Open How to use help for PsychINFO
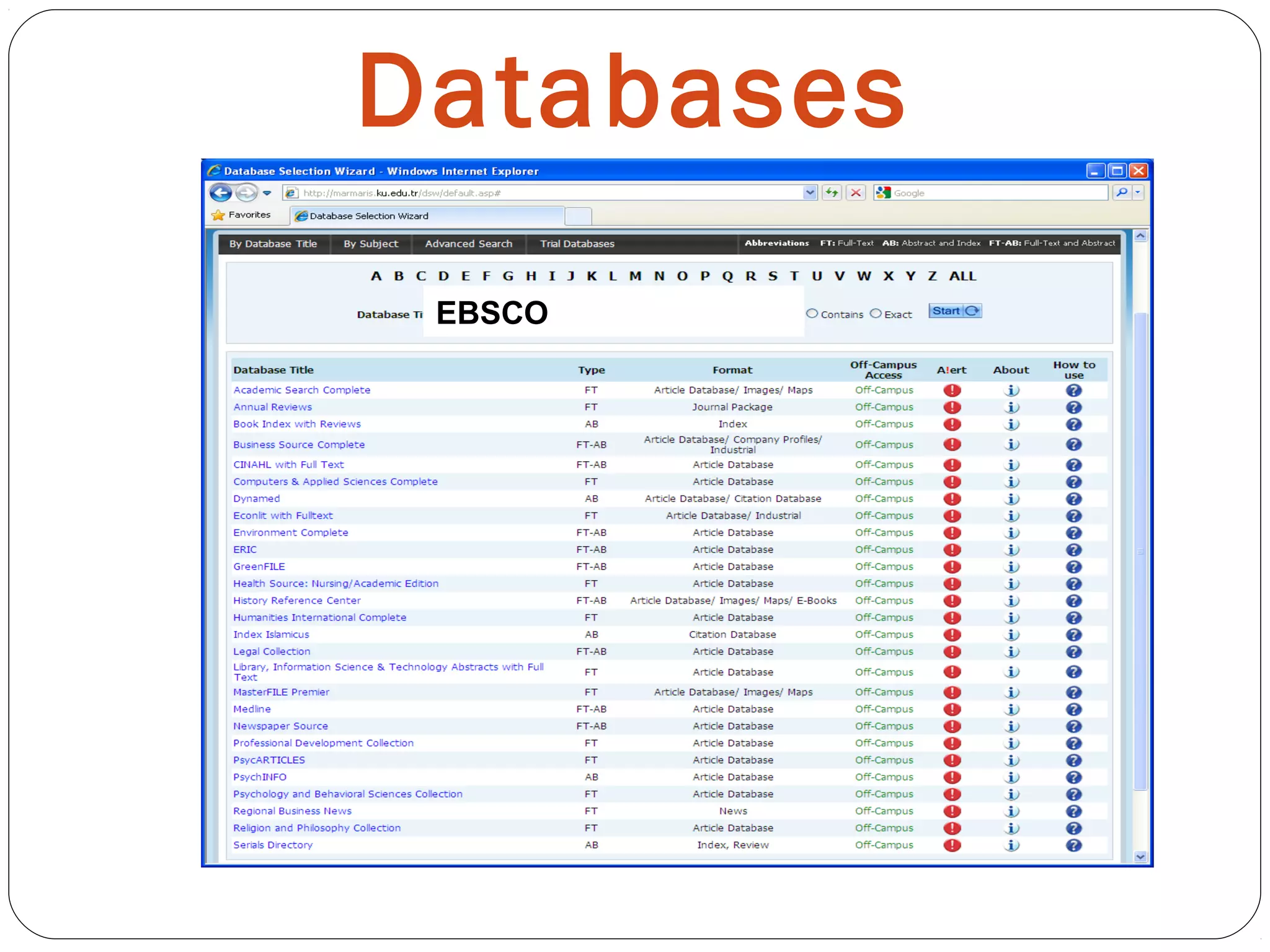 1073,777
